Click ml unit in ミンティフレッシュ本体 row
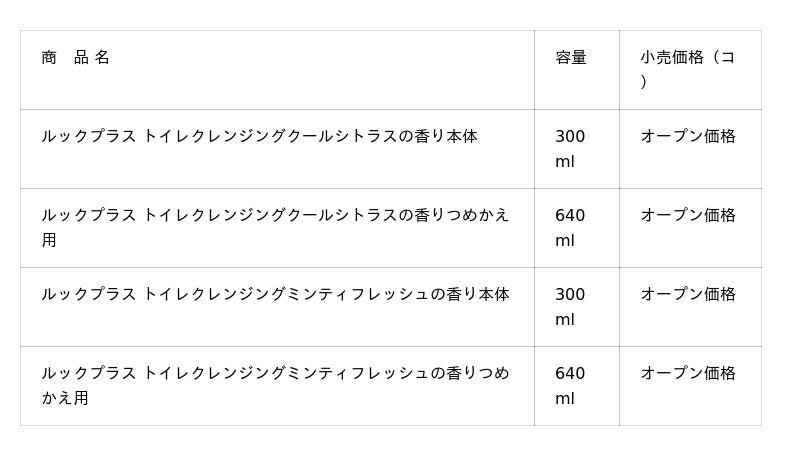The image size is (800, 456). click(x=565, y=320)
